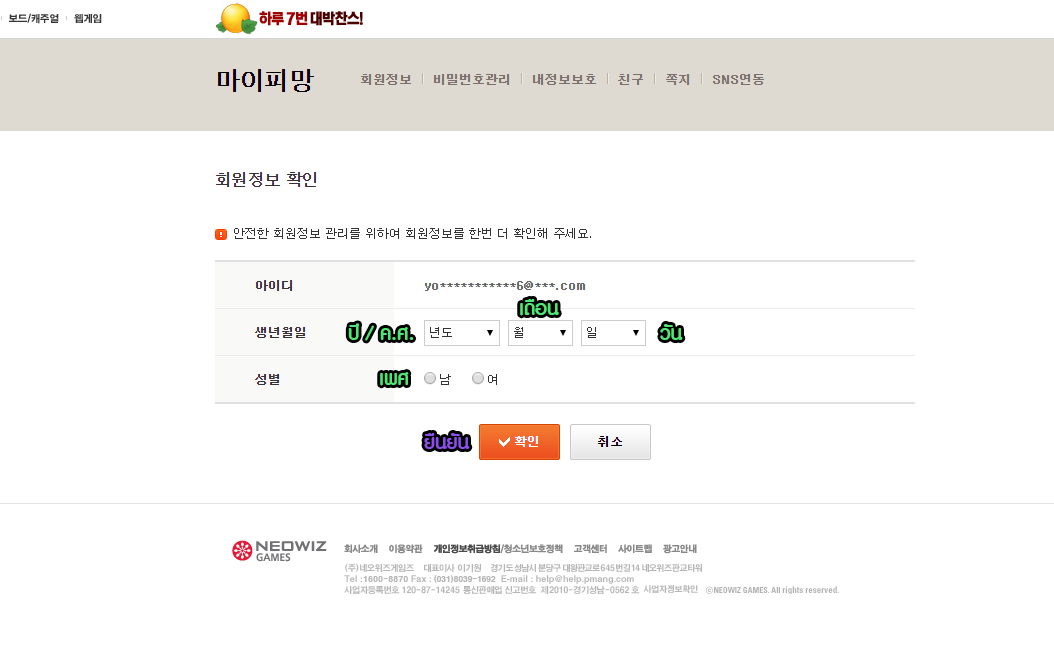The image size is (1054, 647).
Task: Select the 남 (male) radio button
Action: coord(430,378)
